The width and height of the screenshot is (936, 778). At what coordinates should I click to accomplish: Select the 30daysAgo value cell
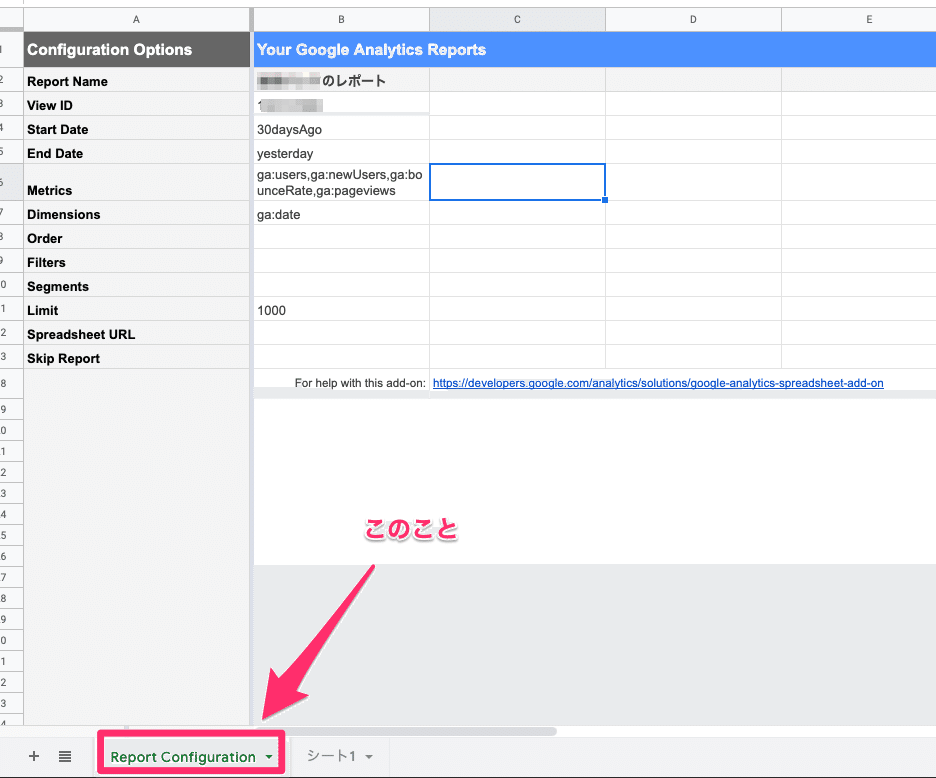point(341,128)
